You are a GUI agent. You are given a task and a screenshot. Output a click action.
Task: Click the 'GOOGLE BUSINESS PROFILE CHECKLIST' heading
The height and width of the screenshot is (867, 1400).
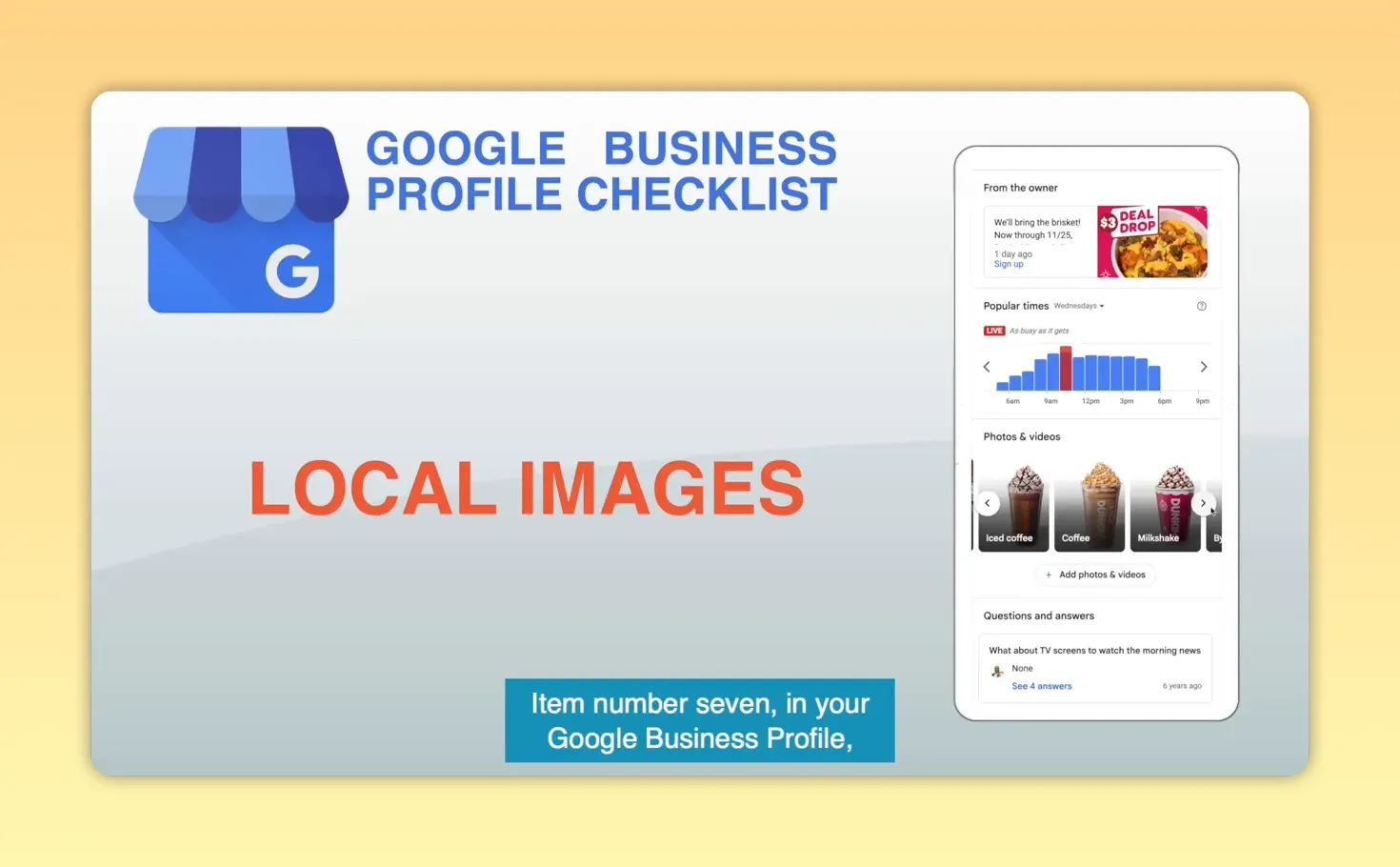click(601, 171)
